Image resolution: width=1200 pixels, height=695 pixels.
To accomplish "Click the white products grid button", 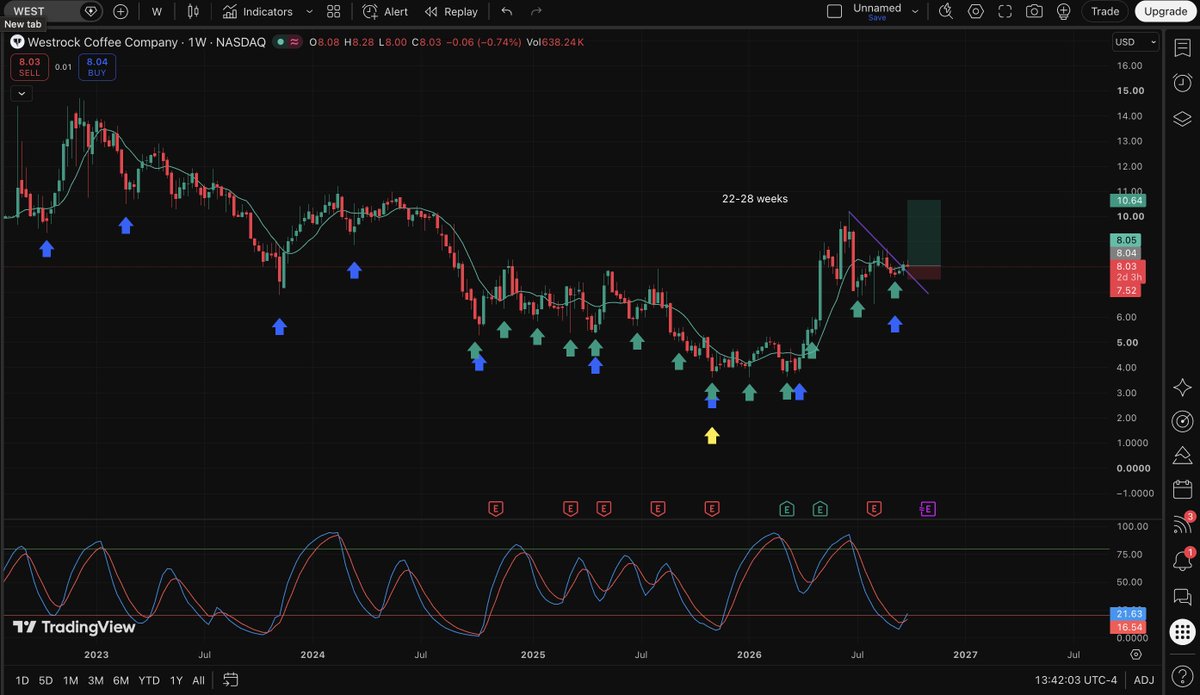I will (x=1181, y=631).
